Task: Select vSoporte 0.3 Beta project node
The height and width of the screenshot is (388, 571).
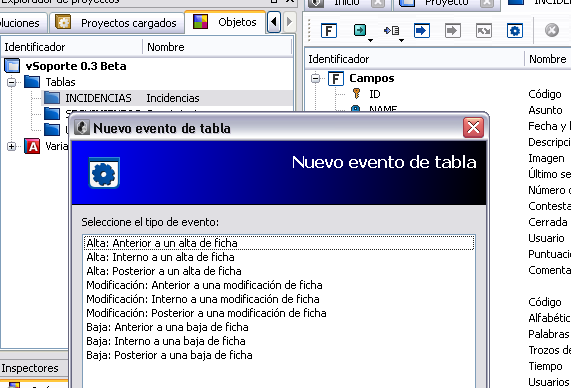Action: coord(76,66)
